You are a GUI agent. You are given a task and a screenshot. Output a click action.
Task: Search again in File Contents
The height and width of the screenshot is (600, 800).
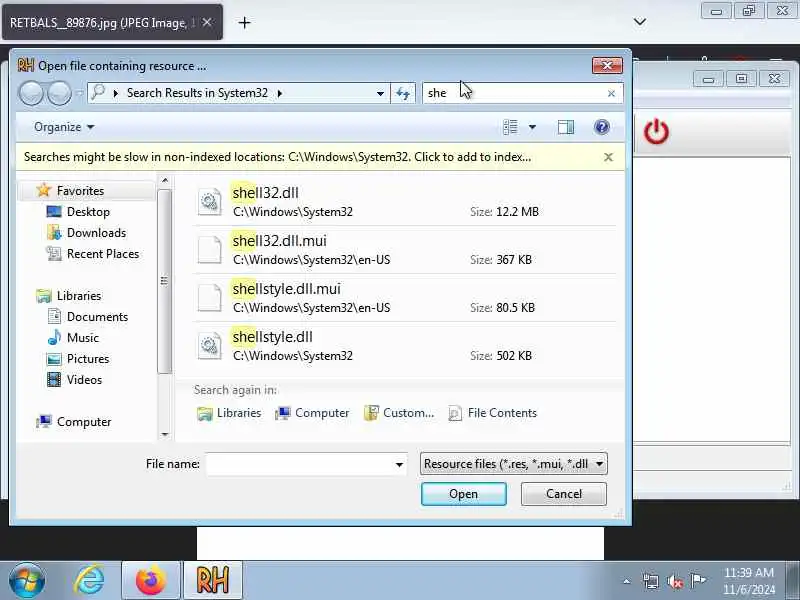click(x=492, y=413)
